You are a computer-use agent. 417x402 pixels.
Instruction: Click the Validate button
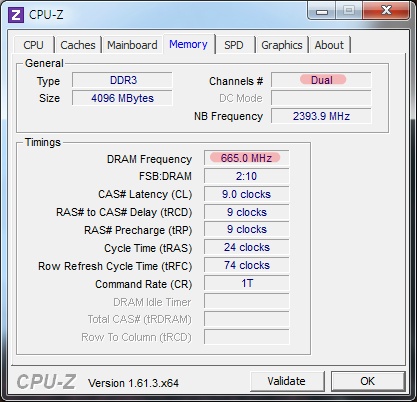pyautogui.click(x=287, y=381)
